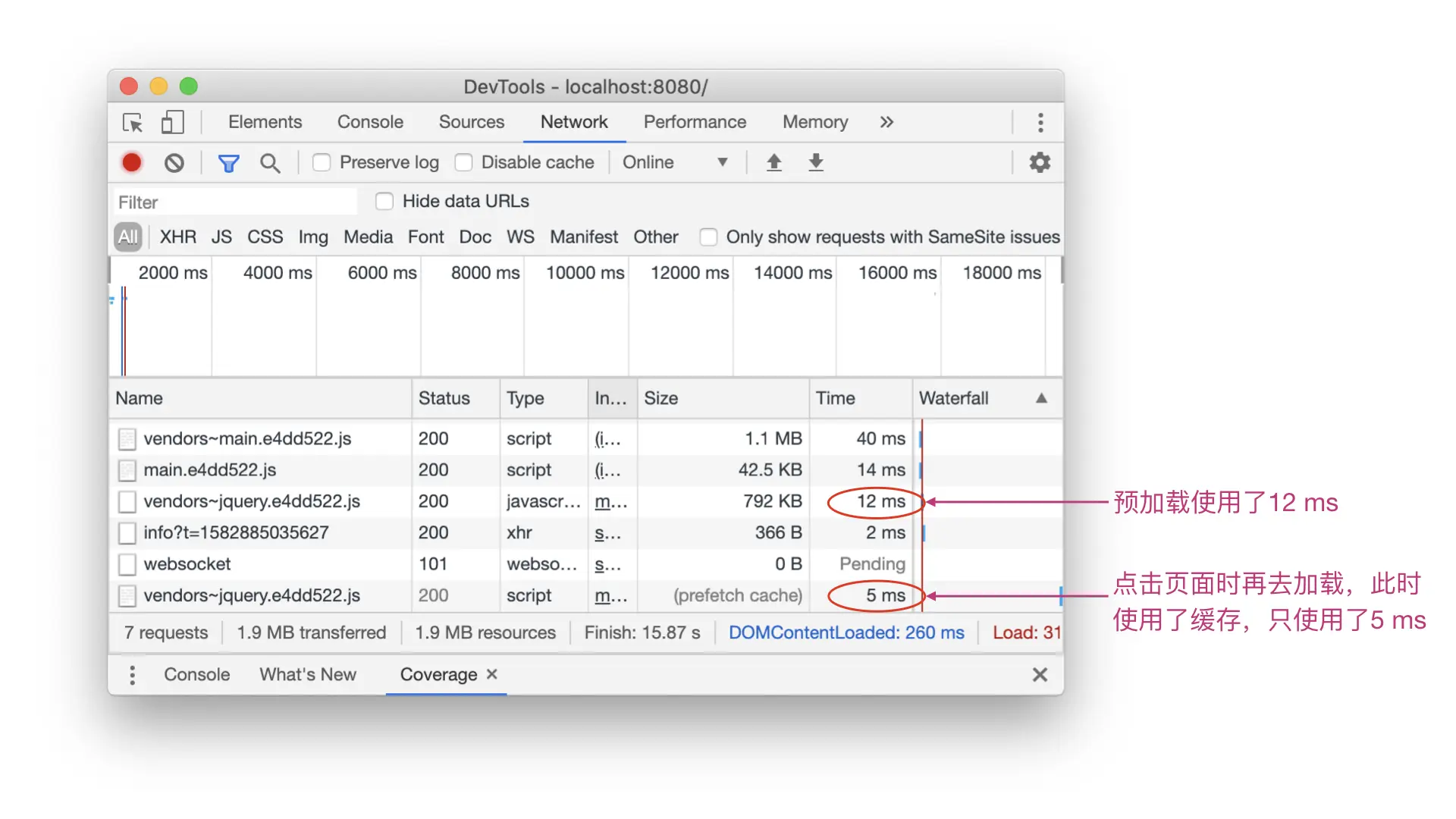Open the Online throttling dropdown

[x=674, y=162]
